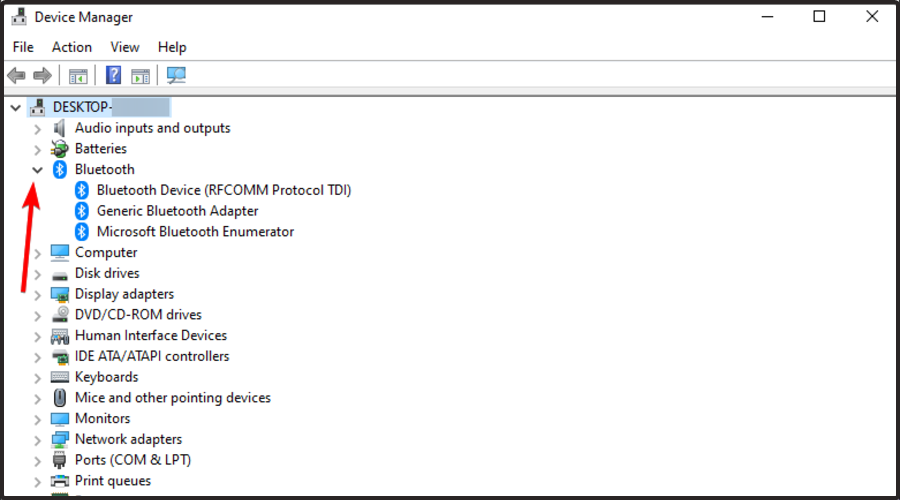
Task: Click the Show/Hide Console Tree icon
Action: coord(78,75)
